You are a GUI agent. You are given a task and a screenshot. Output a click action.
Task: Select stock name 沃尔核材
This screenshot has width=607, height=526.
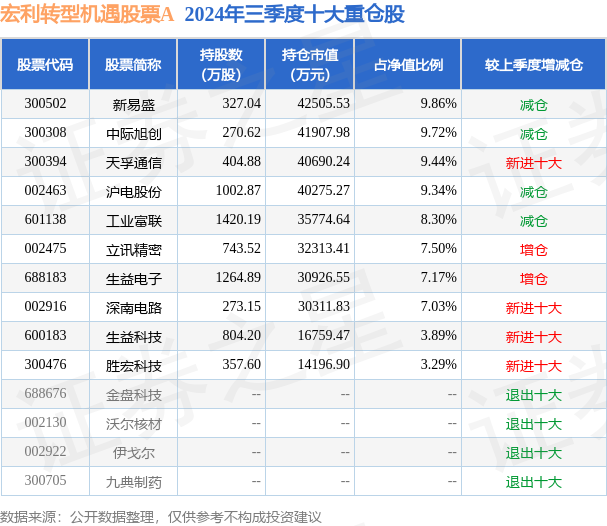pos(134,424)
